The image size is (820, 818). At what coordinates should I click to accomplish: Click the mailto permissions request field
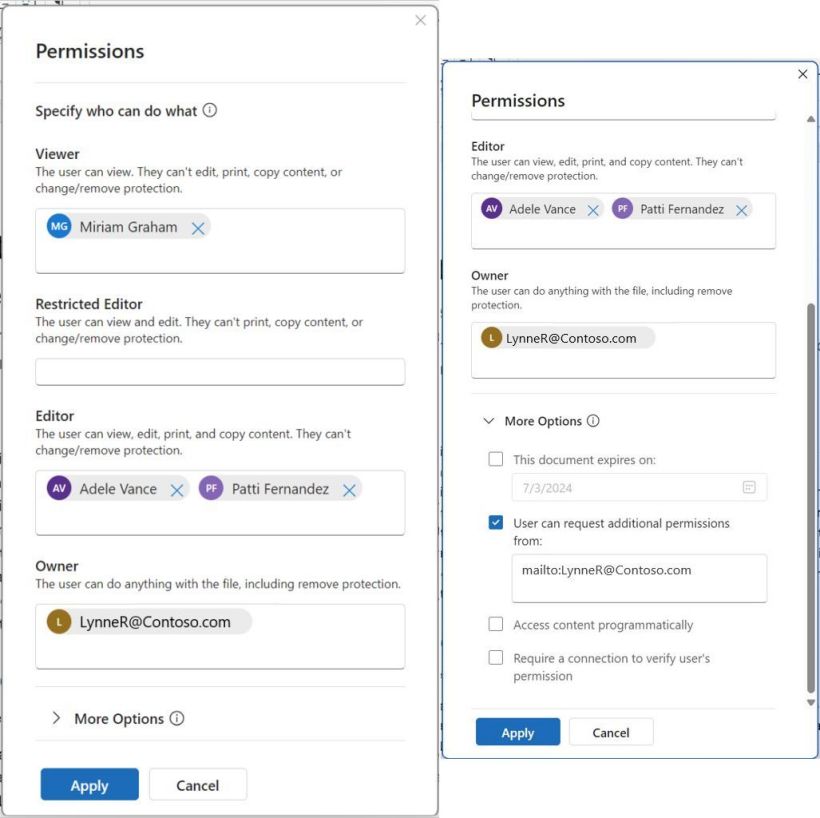click(639, 578)
